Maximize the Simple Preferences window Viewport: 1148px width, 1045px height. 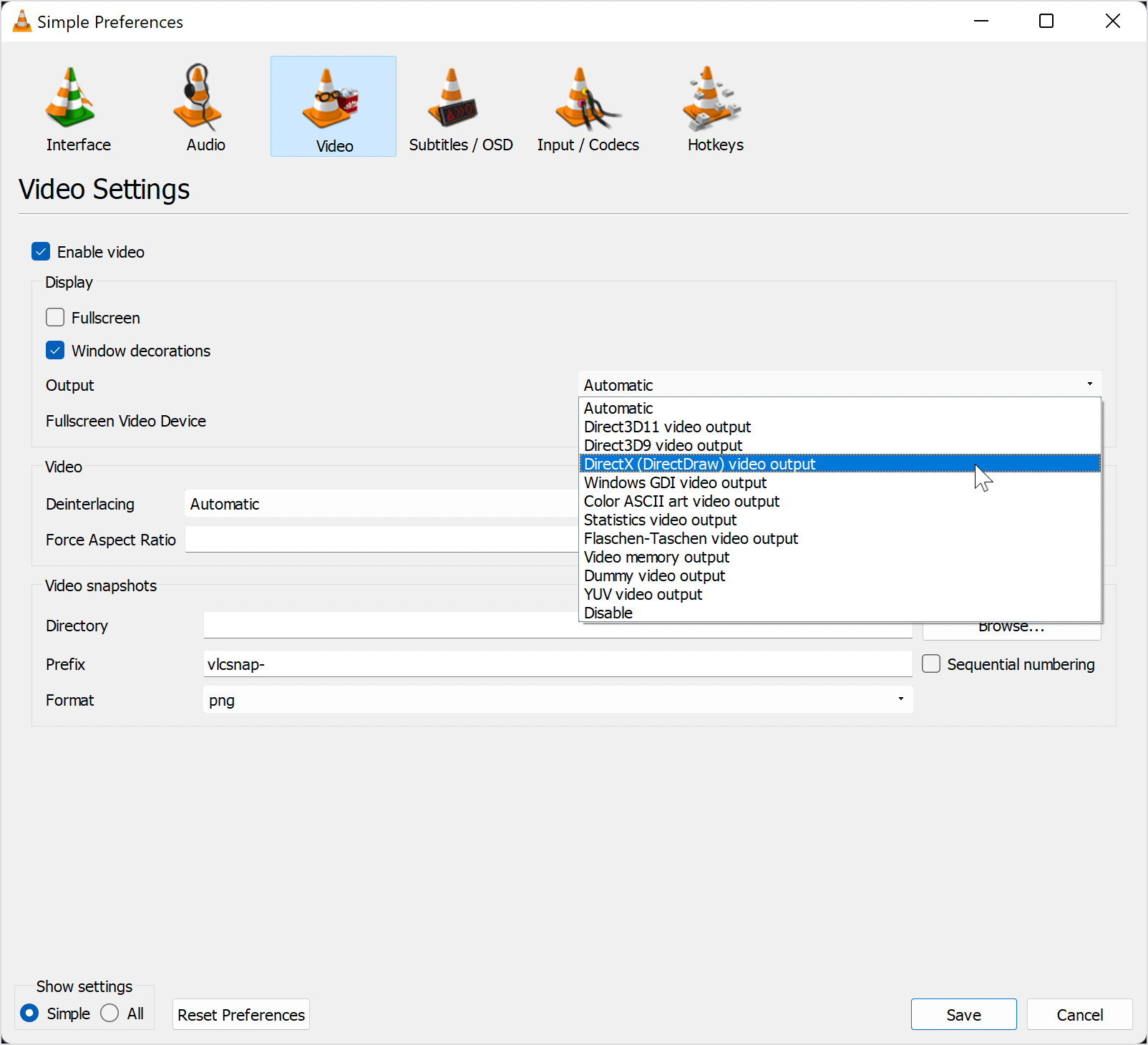point(1046,21)
